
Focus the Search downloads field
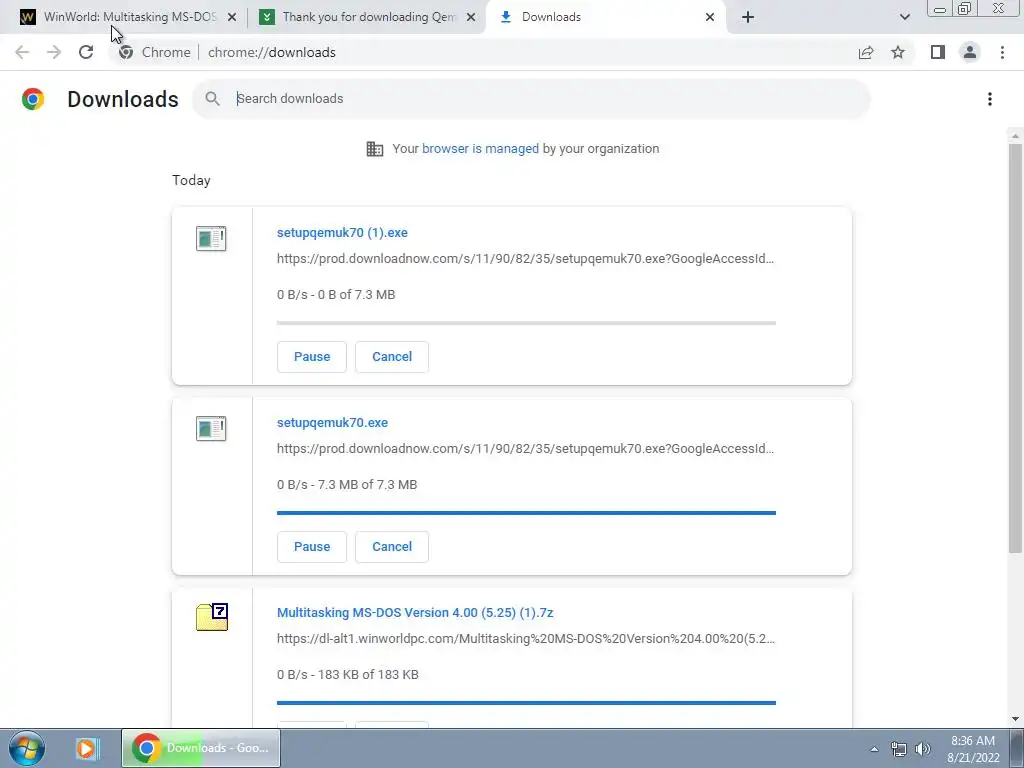531,99
